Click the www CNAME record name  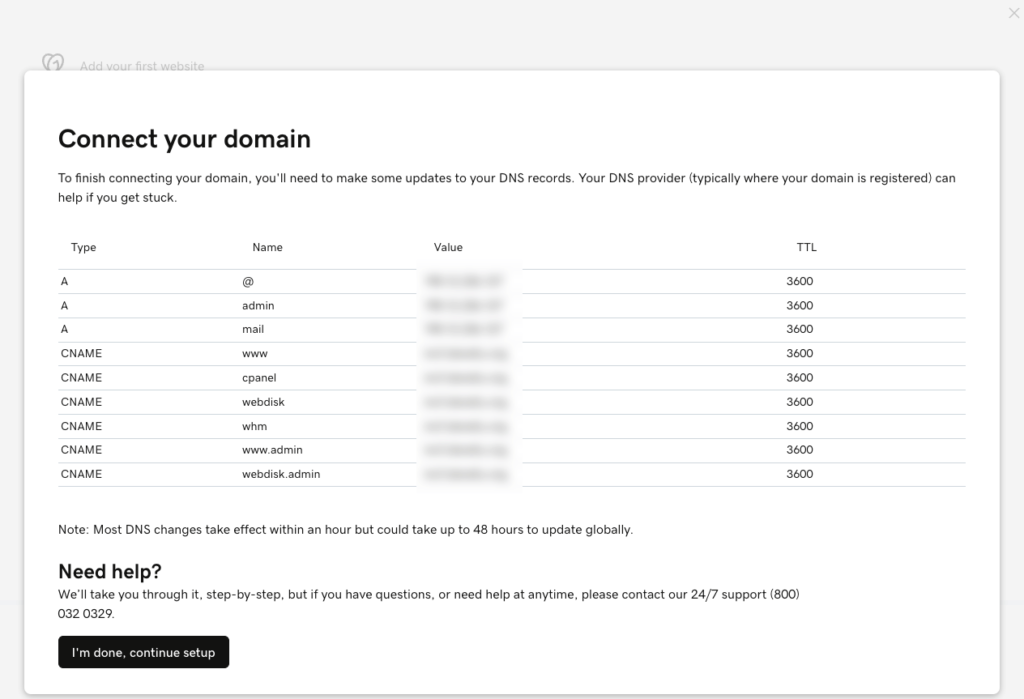(255, 353)
